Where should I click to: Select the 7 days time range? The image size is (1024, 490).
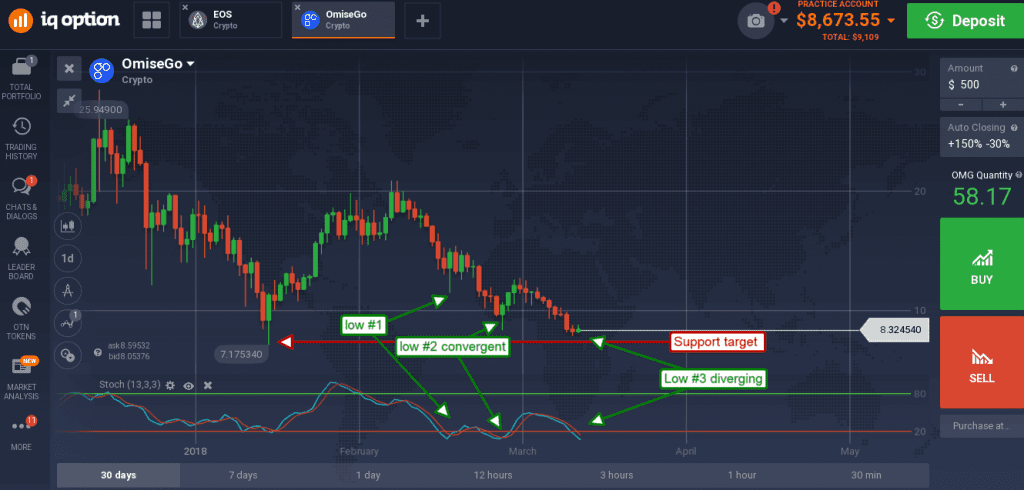pyautogui.click(x=243, y=475)
